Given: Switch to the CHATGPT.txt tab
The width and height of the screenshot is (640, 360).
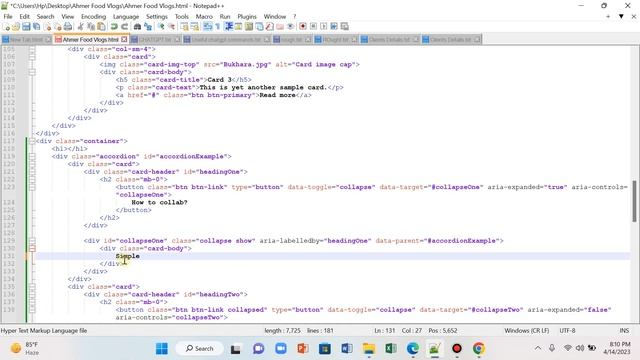Looking at the screenshot, I should (156, 40).
